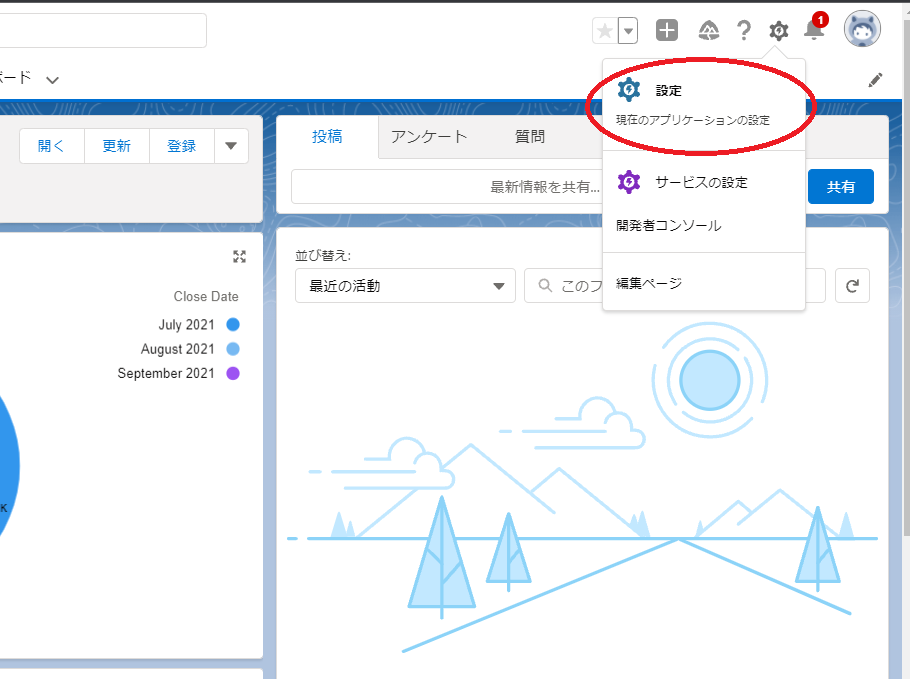
Task: Switch to the アンケート tab
Action: [429, 136]
